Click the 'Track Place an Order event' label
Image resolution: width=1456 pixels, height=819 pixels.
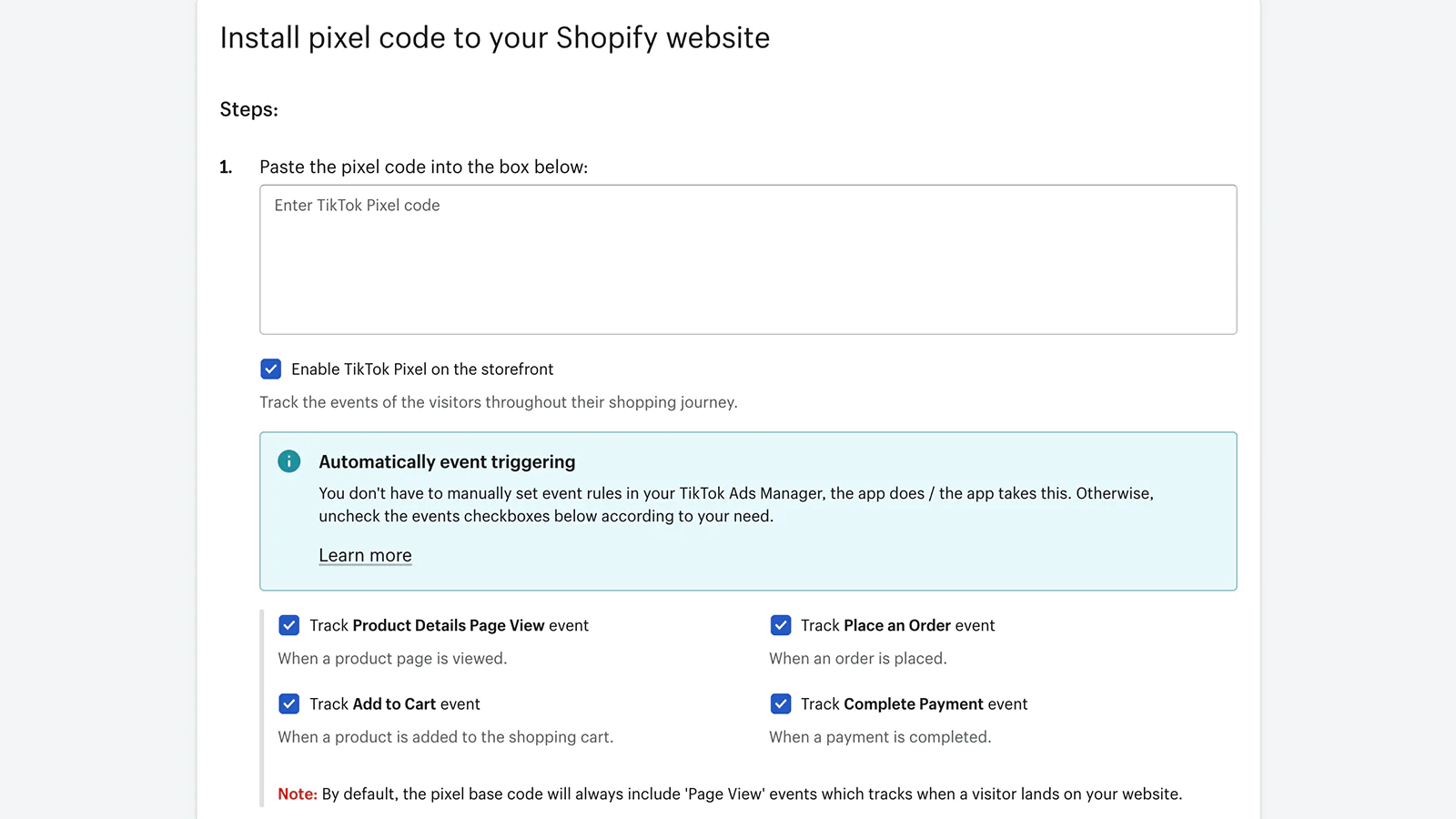pos(897,625)
